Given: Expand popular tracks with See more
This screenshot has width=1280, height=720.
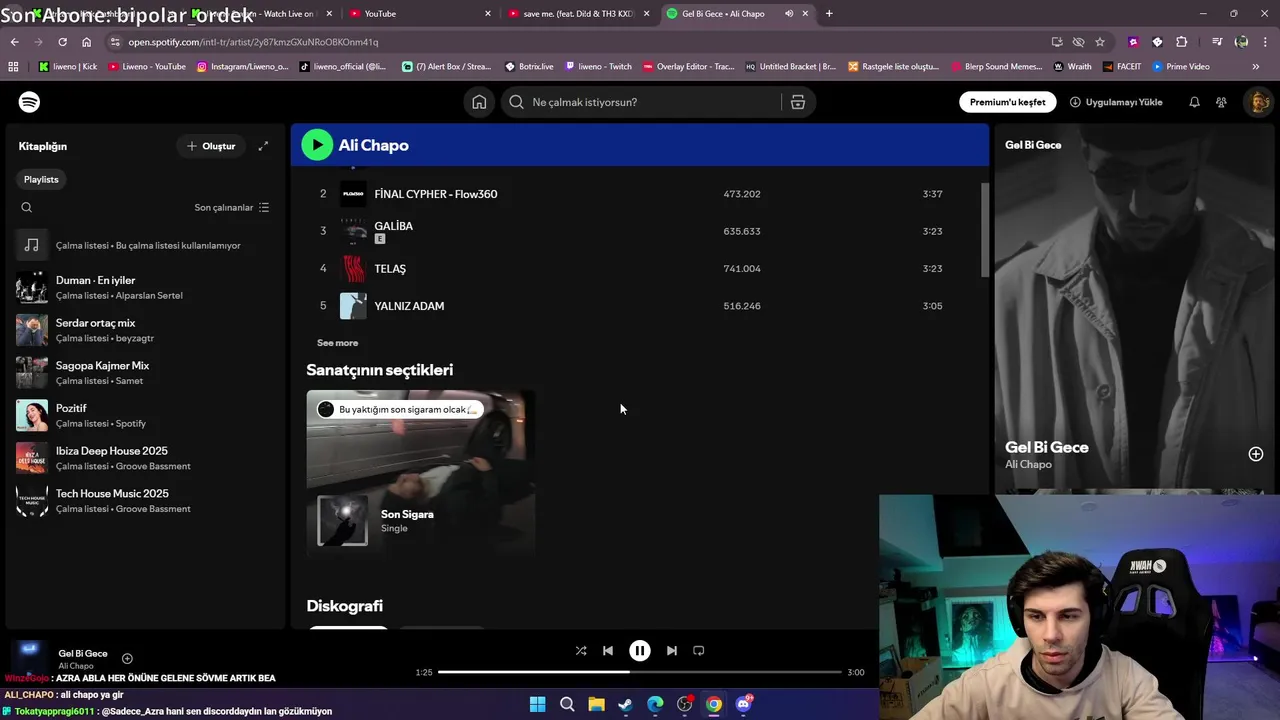Looking at the screenshot, I should click(337, 343).
